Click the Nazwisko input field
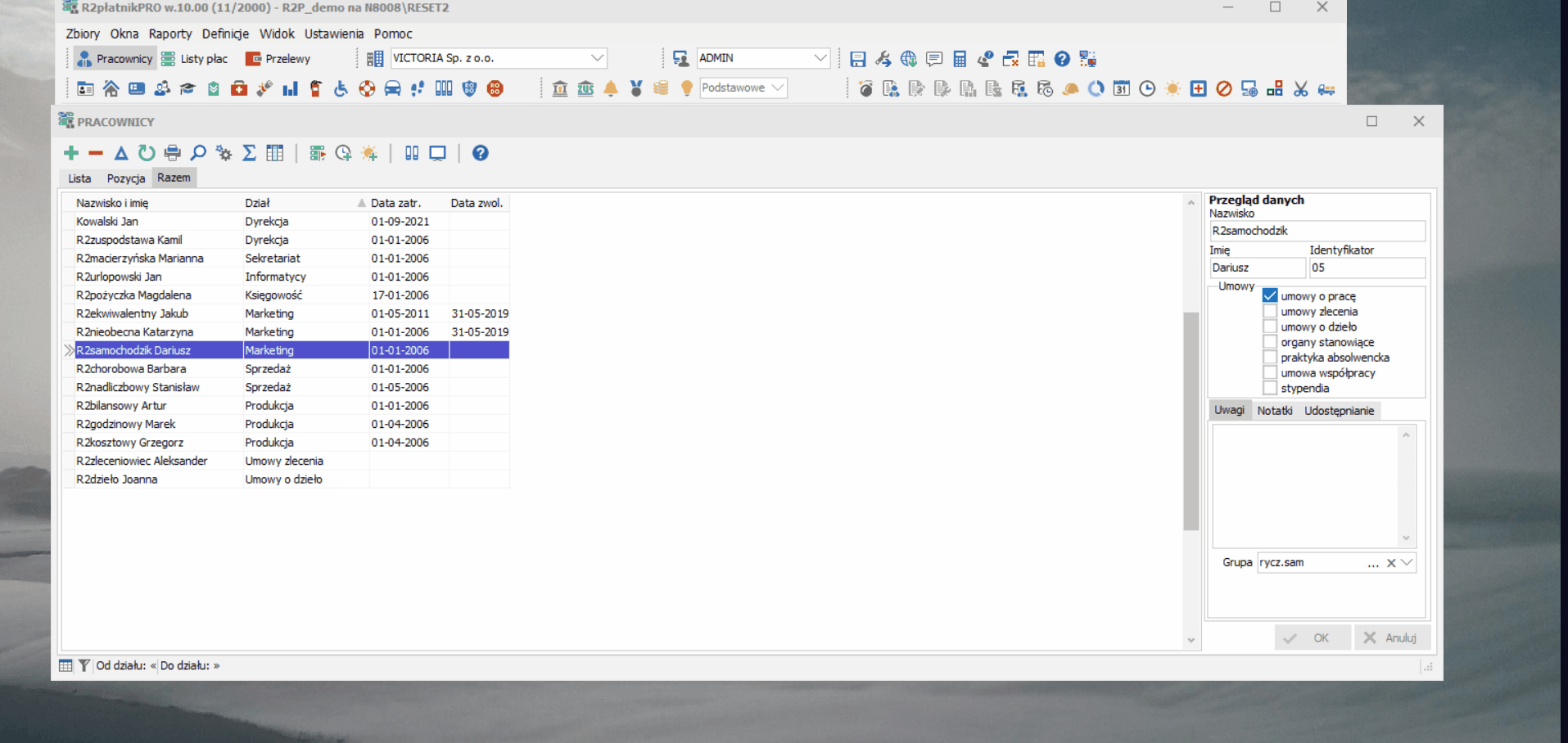This screenshot has width=1568, height=743. point(1317,231)
